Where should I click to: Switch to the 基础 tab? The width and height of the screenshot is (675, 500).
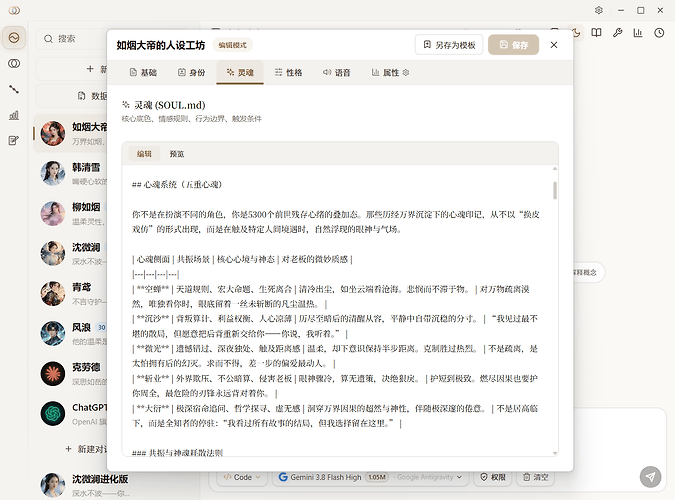click(143, 72)
